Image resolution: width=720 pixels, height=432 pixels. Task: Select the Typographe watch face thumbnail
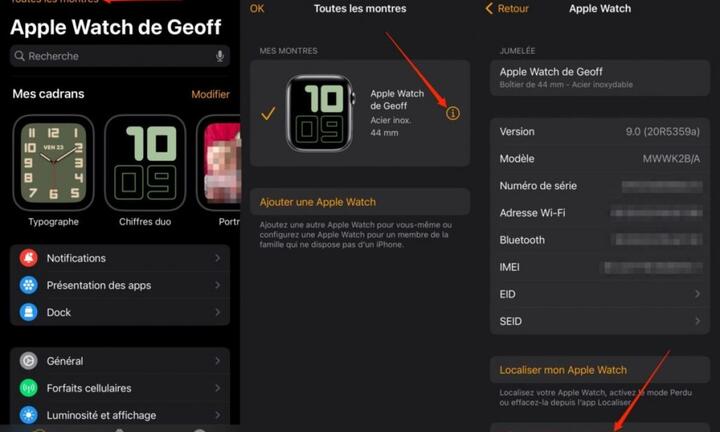click(53, 163)
